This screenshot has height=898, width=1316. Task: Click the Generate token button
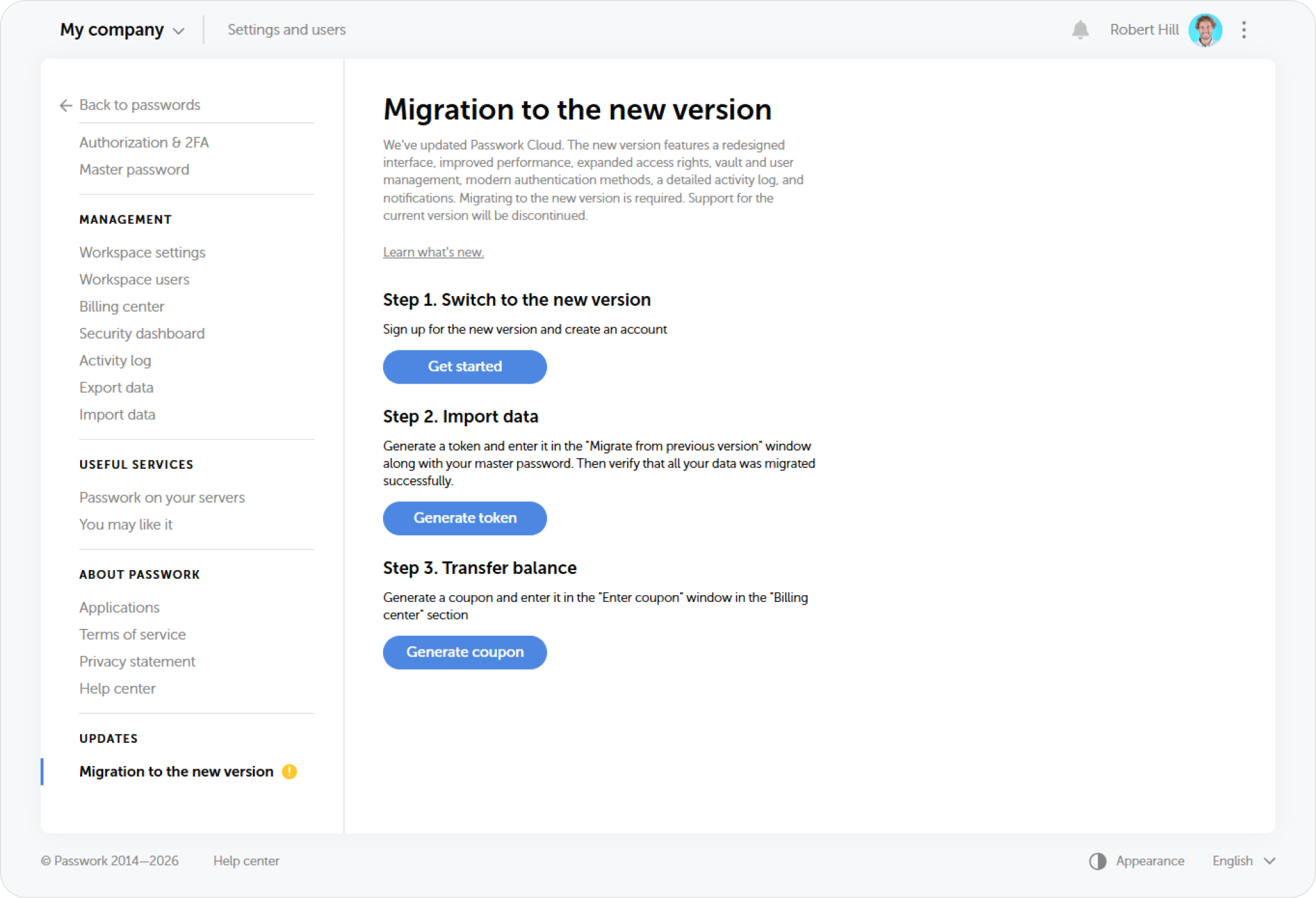464,518
